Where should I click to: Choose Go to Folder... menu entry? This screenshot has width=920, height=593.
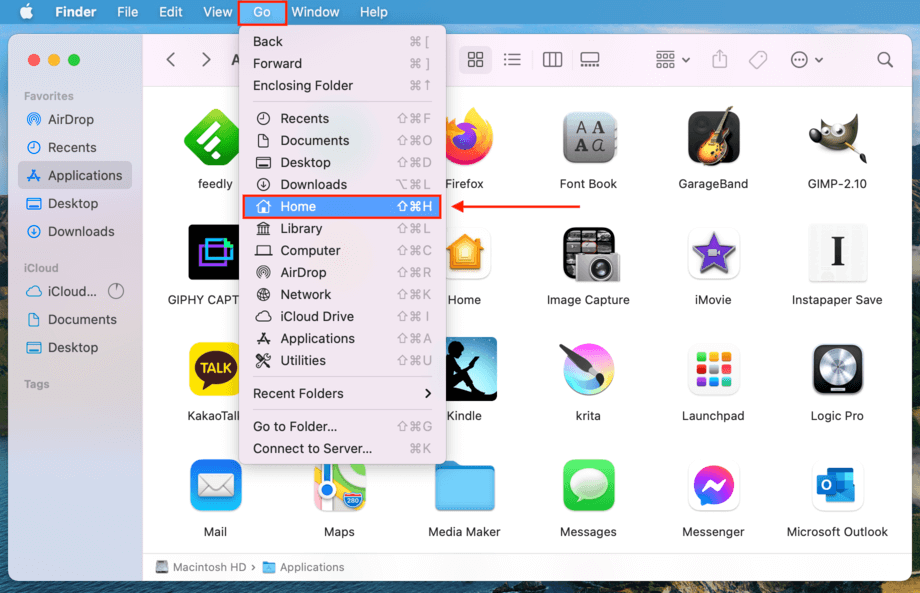pyautogui.click(x=342, y=426)
